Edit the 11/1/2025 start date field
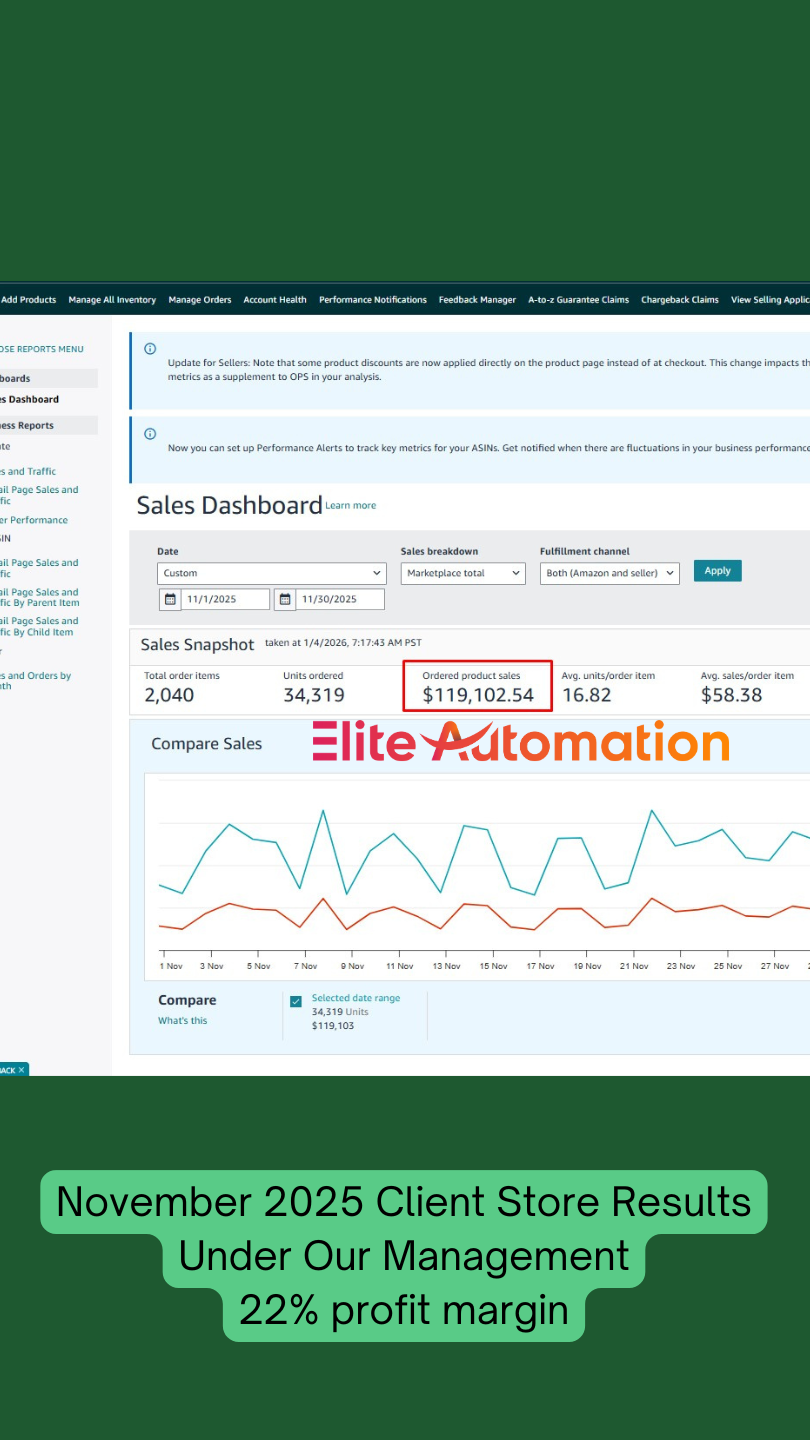 (225, 600)
